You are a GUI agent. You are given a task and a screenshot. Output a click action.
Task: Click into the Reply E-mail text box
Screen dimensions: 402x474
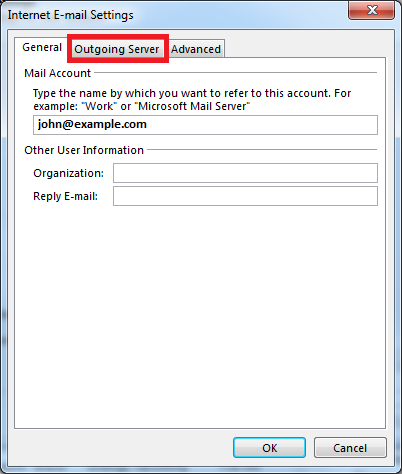[x=245, y=196]
